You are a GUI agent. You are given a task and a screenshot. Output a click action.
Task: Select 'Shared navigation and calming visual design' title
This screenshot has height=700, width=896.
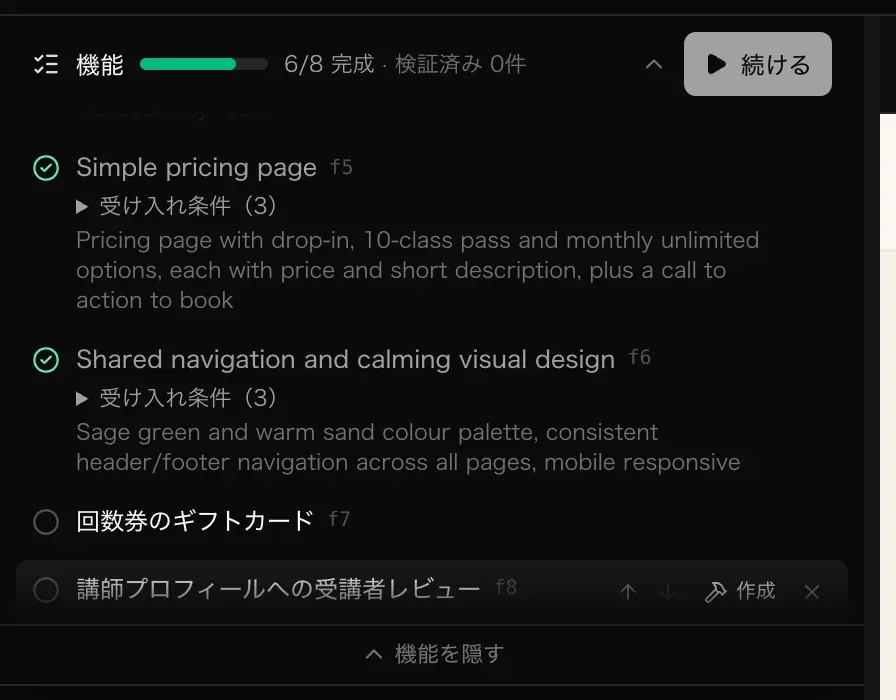(346, 359)
